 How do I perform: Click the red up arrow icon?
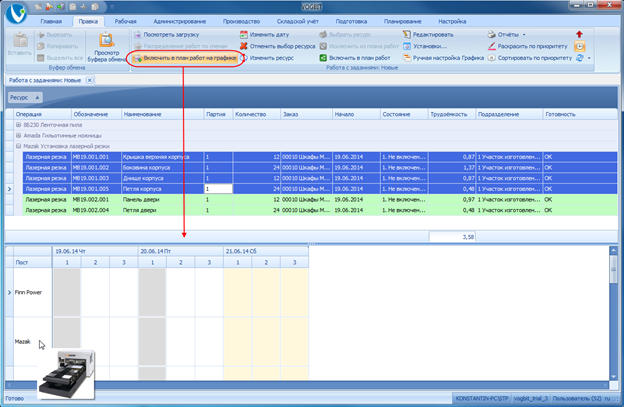(x=578, y=34)
